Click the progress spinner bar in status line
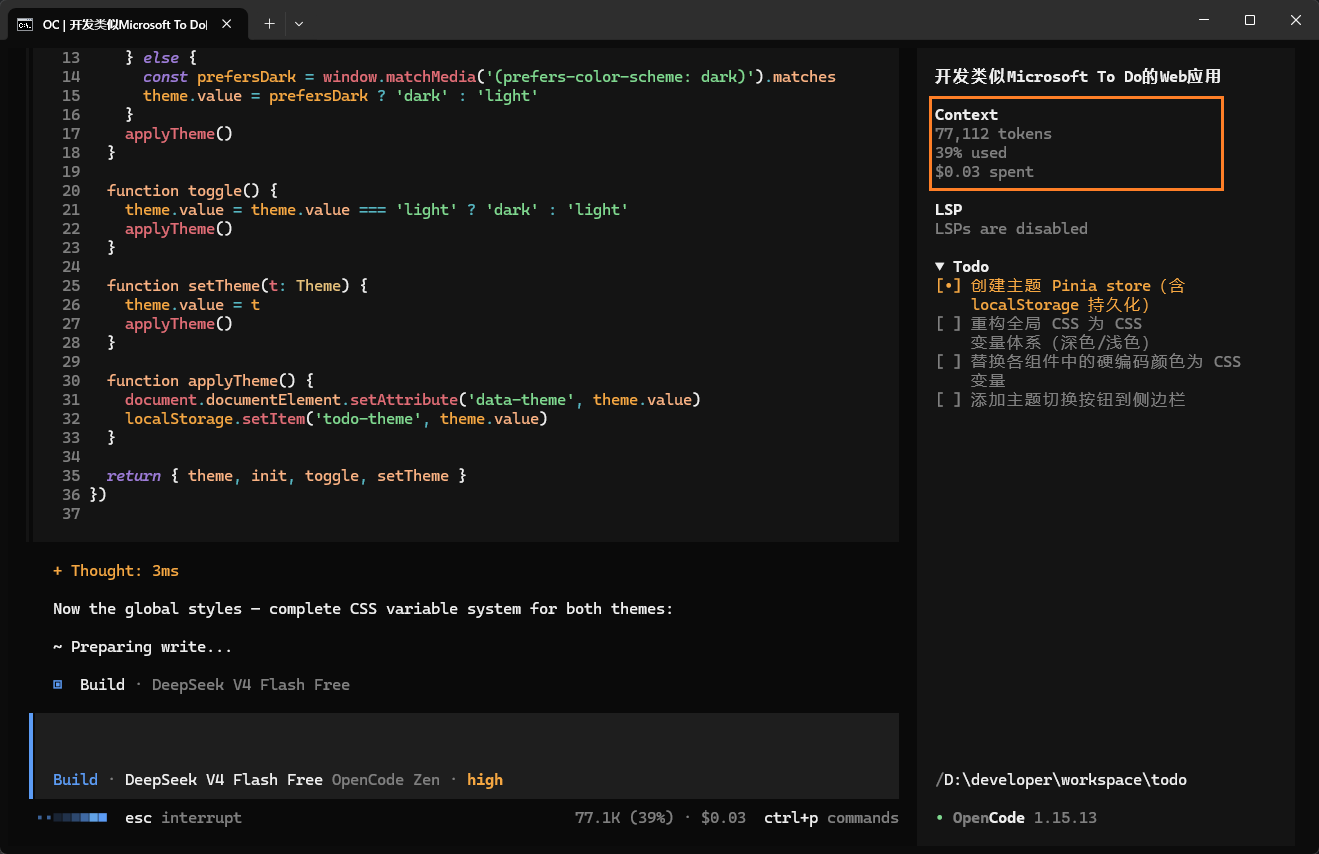This screenshot has width=1319, height=854. click(x=72, y=818)
